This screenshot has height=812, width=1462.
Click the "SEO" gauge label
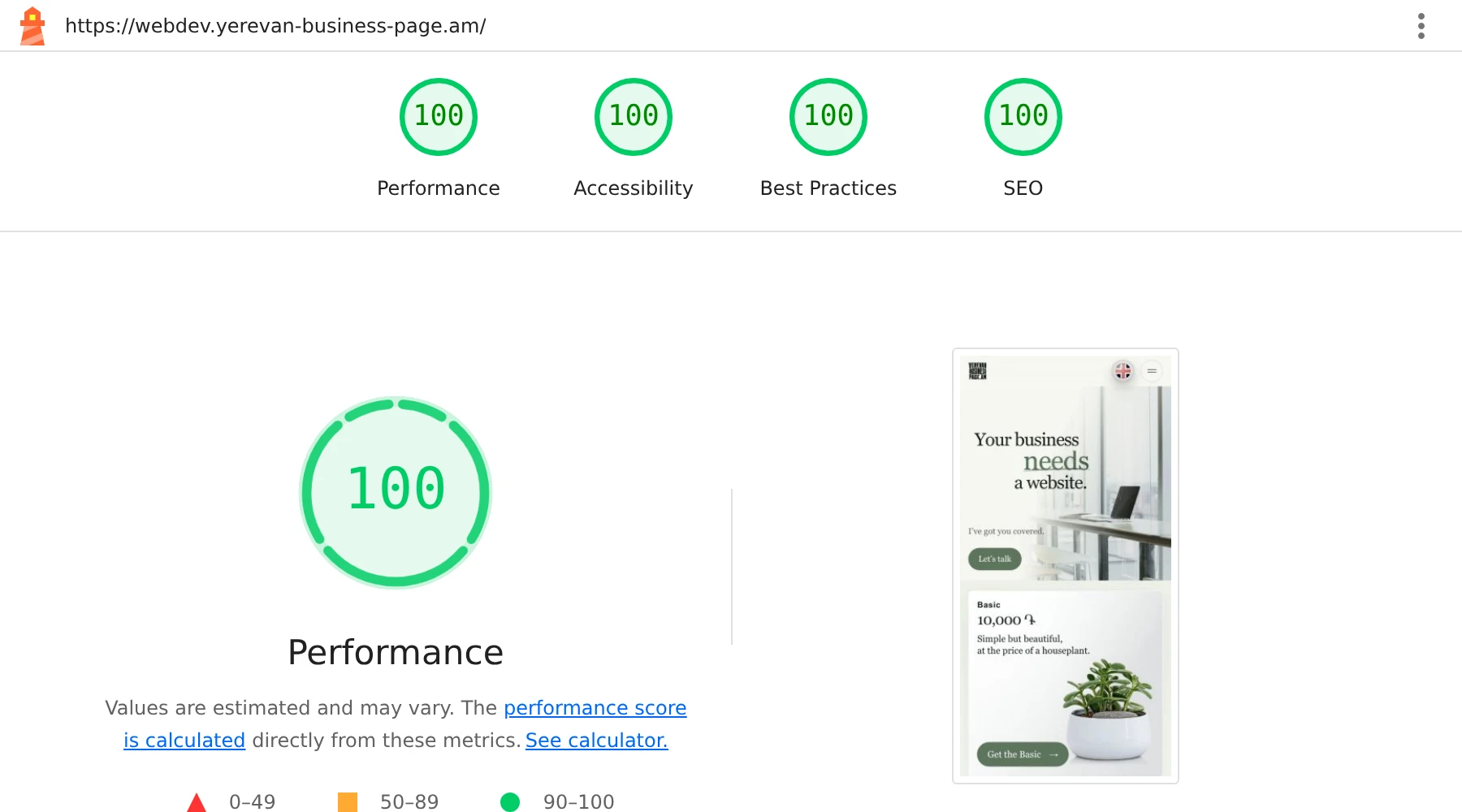(1023, 188)
